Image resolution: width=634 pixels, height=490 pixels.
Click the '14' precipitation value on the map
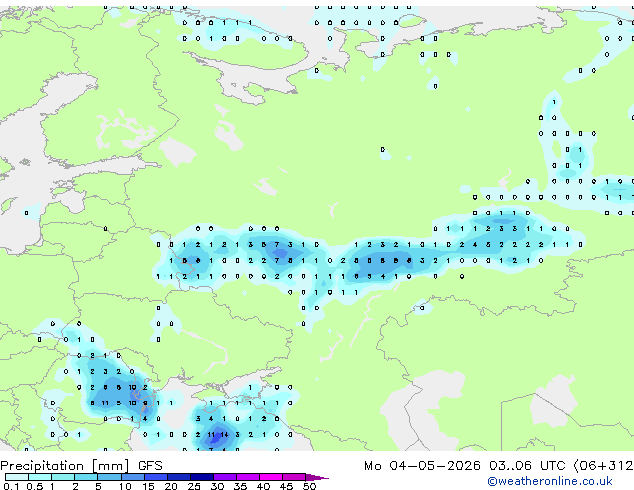pos(224,435)
